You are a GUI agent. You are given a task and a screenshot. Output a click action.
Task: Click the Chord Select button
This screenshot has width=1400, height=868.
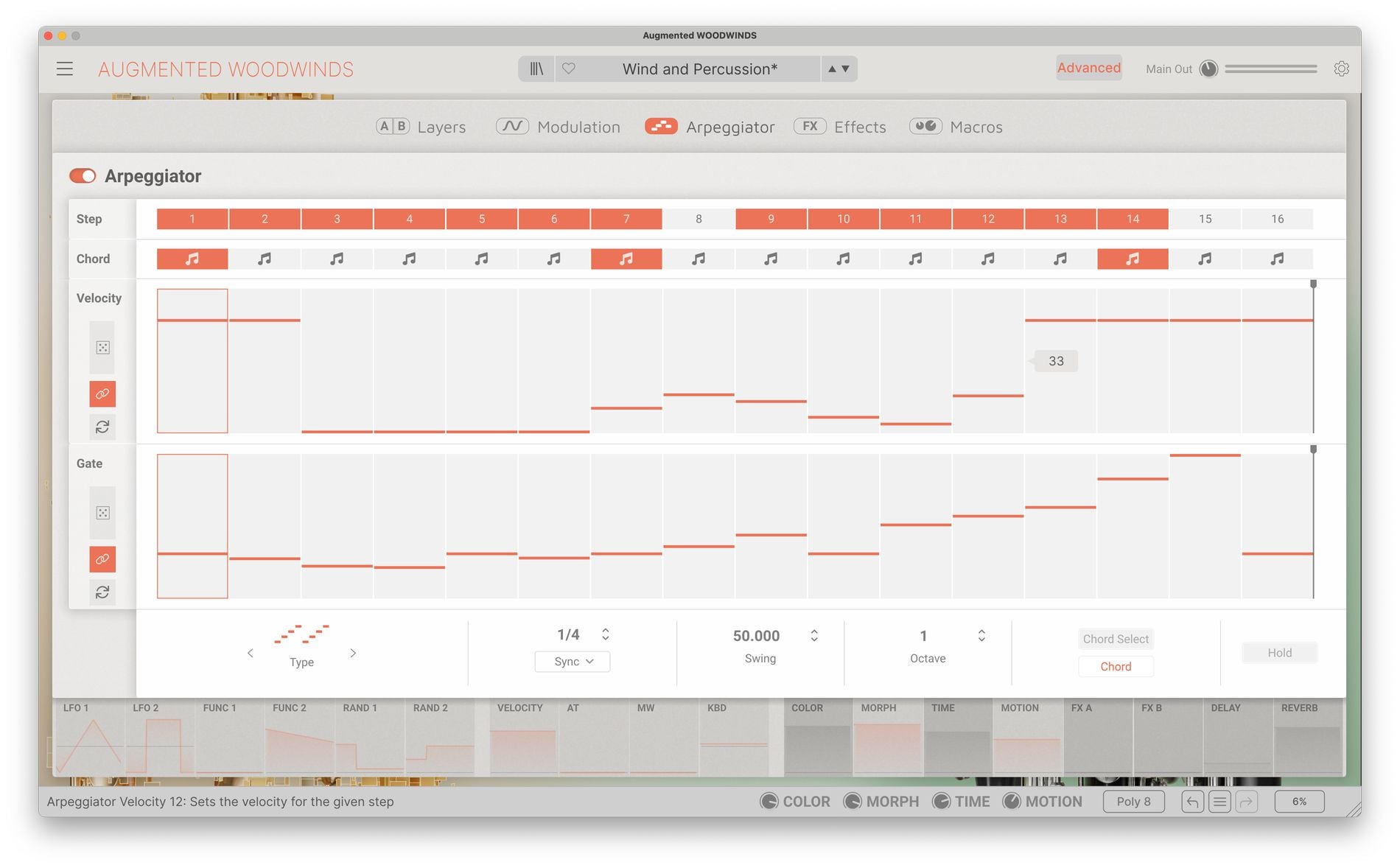click(1116, 639)
